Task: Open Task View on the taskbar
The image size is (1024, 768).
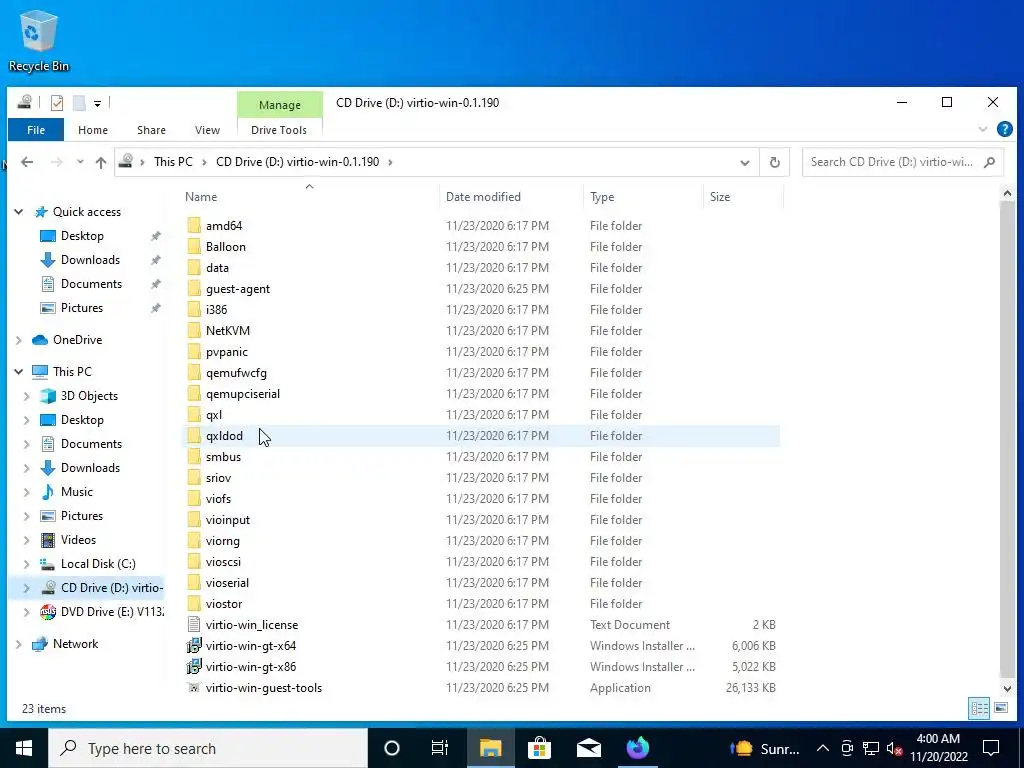Action: (440, 748)
